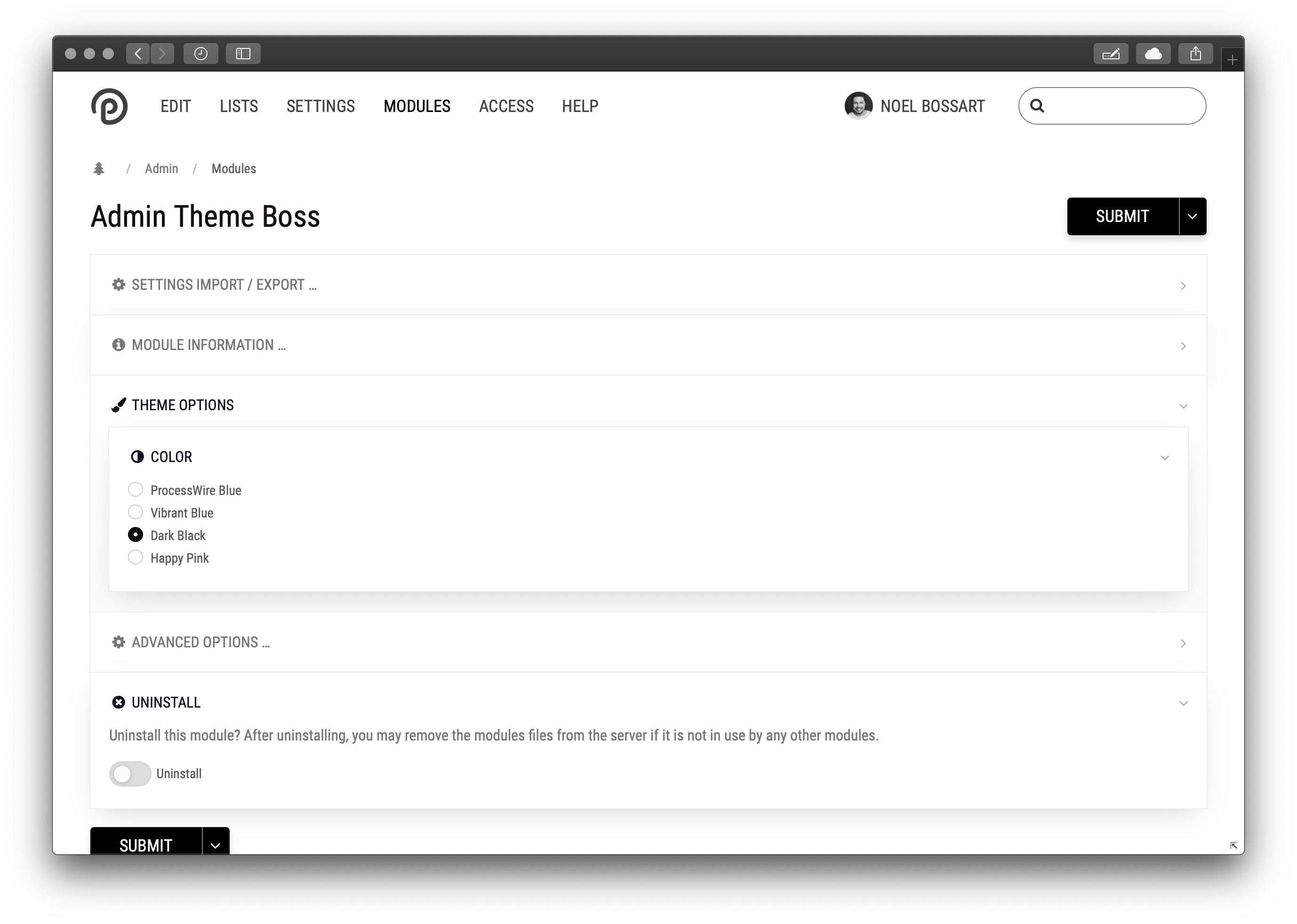
Task: Select the Vibrant Blue color option
Action: click(136, 513)
